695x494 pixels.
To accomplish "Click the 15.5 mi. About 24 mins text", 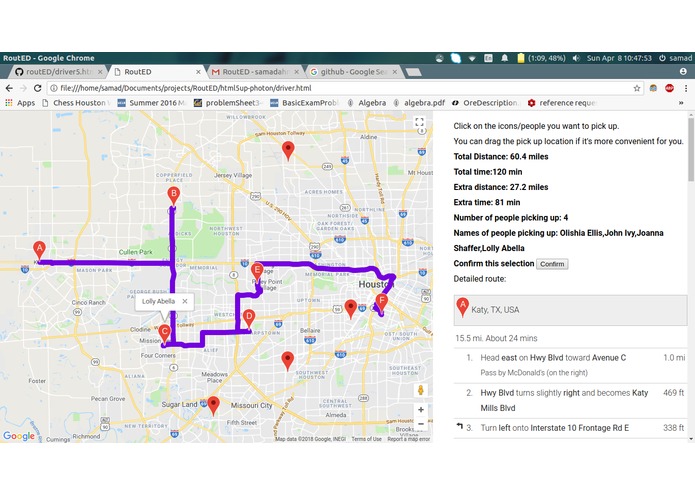I will (496, 338).
